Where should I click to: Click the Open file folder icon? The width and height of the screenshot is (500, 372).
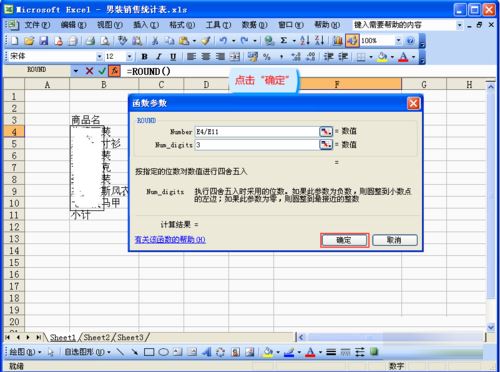pos(29,41)
